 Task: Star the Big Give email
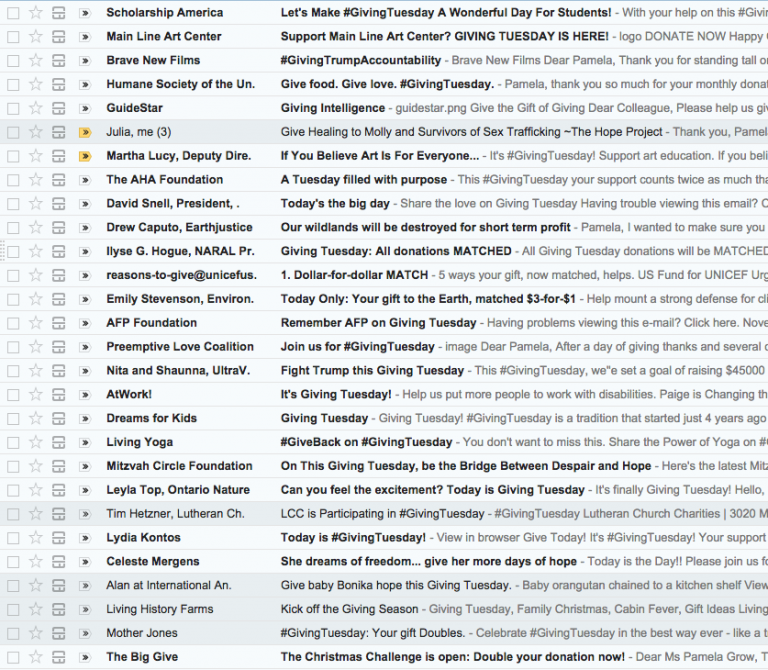(36, 657)
